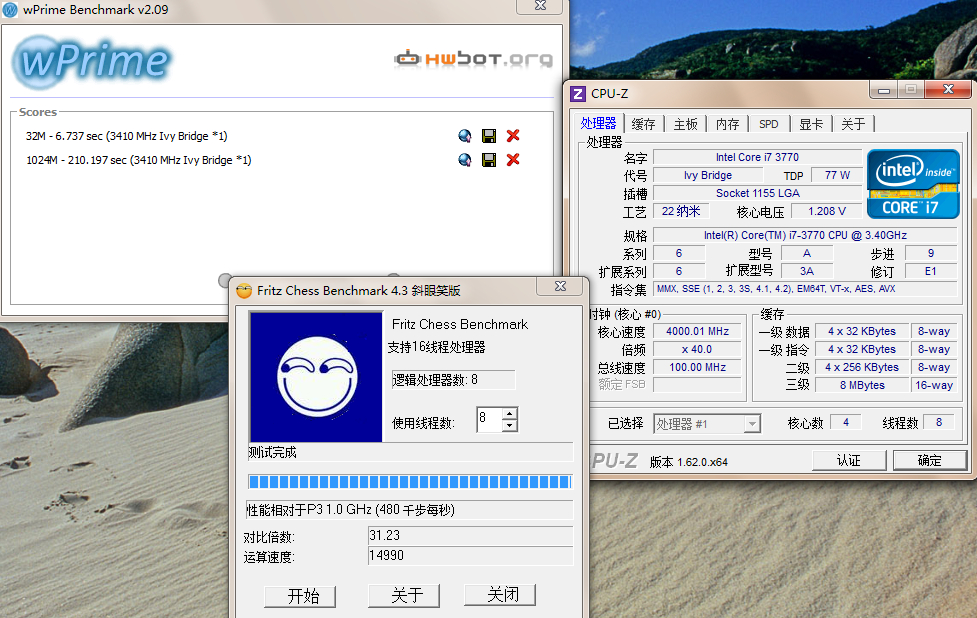
Task: Open the 显卡 tab in CPU-Z
Action: pyautogui.click(x=811, y=124)
